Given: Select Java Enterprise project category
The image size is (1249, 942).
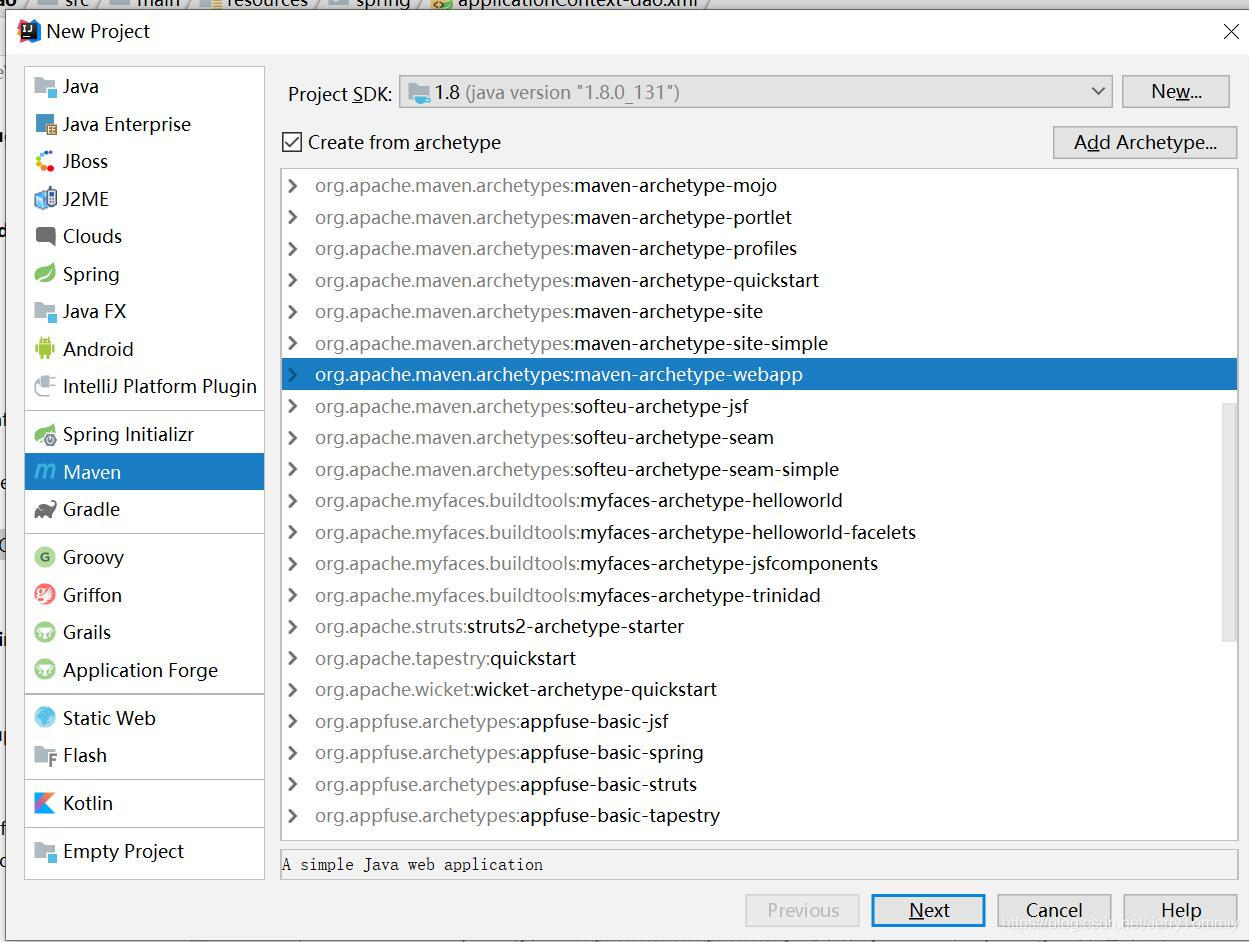Looking at the screenshot, I should tap(144, 124).
